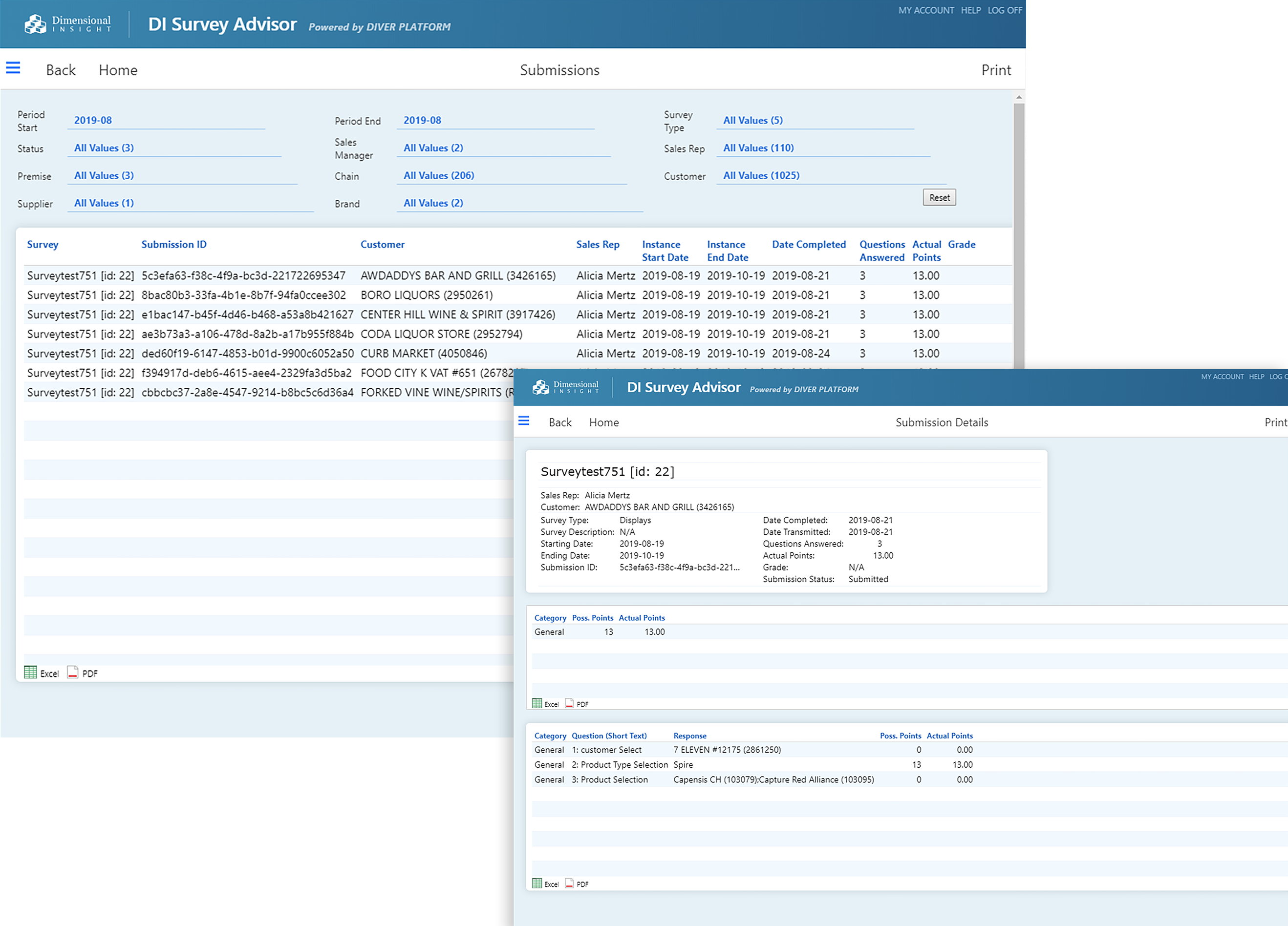Sort Submissions by Submission ID column
1288x926 pixels.
coord(174,244)
